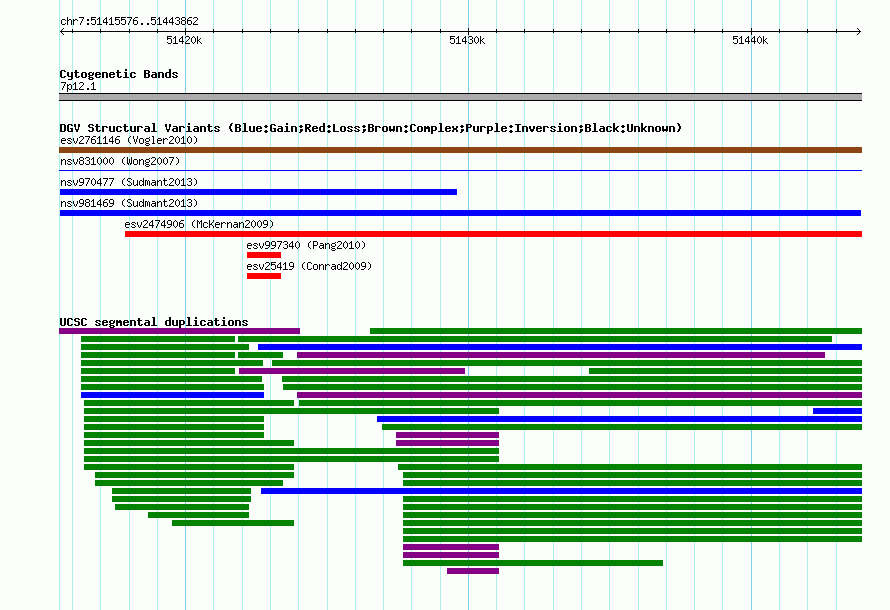The height and width of the screenshot is (610, 890).
Task: Open the esv25419 (Conrad2009) label
Action: click(309, 266)
